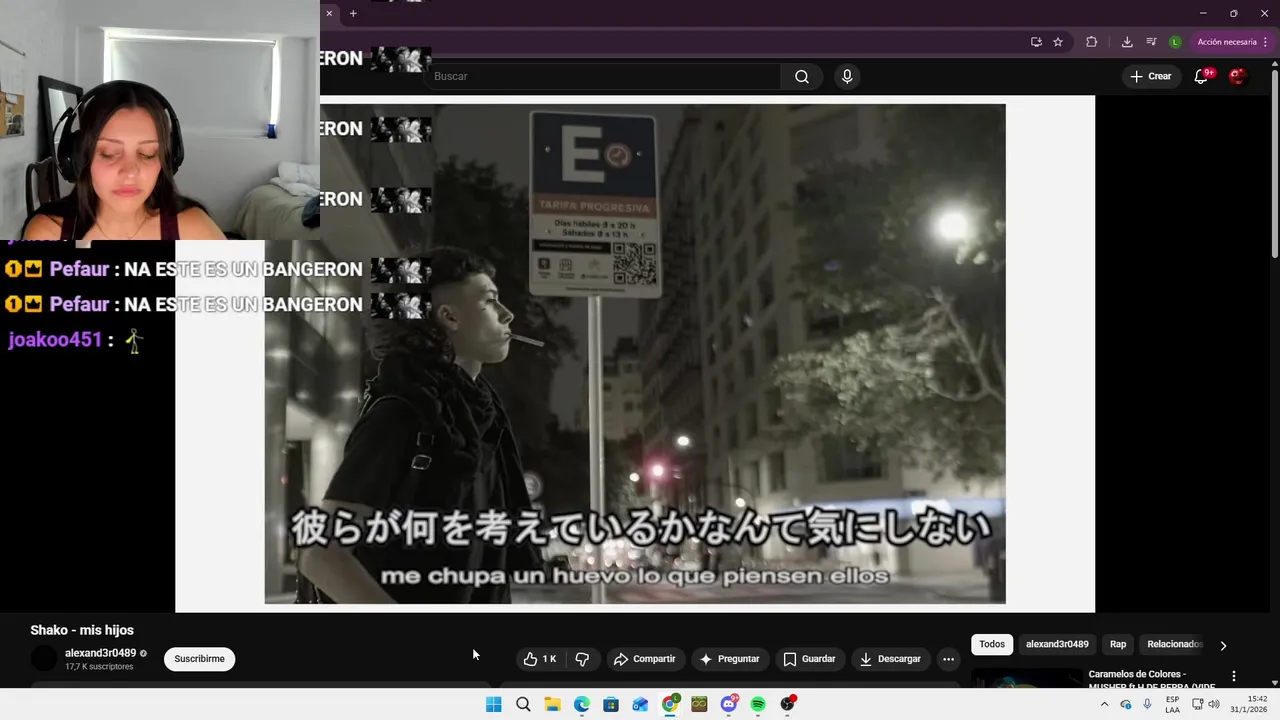Open taskbar search icon

click(523, 704)
